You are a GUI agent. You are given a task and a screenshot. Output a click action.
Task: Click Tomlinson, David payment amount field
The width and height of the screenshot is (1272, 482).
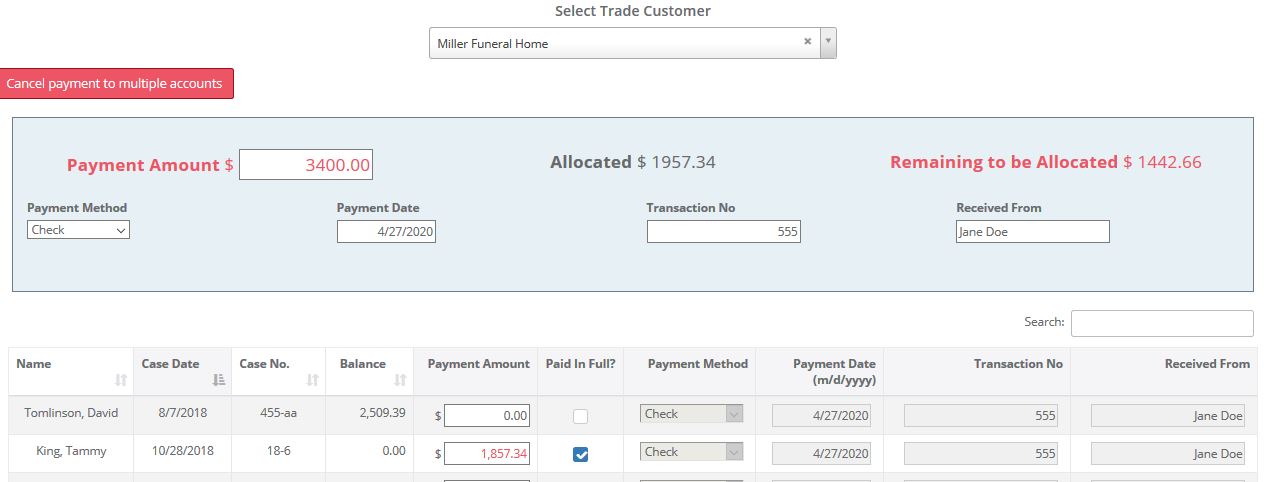click(x=487, y=416)
